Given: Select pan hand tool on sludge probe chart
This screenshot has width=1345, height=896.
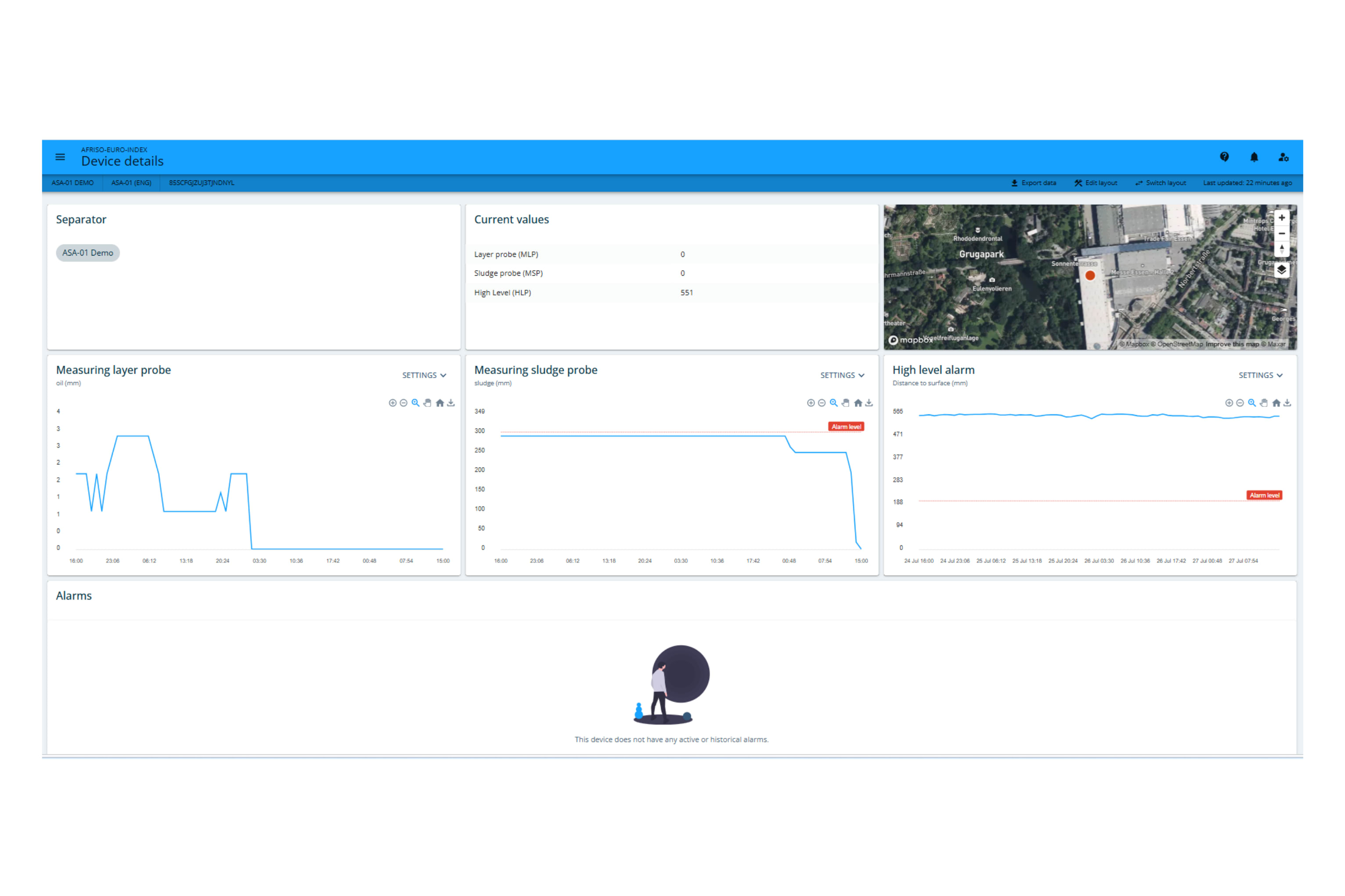Looking at the screenshot, I should click(x=845, y=403).
